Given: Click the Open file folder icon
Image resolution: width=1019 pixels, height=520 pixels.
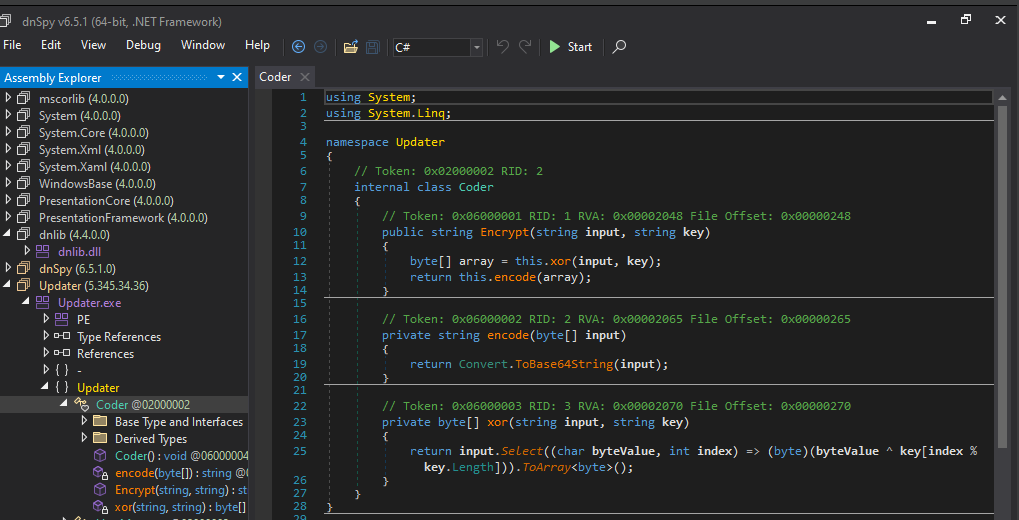Looking at the screenshot, I should coord(350,47).
